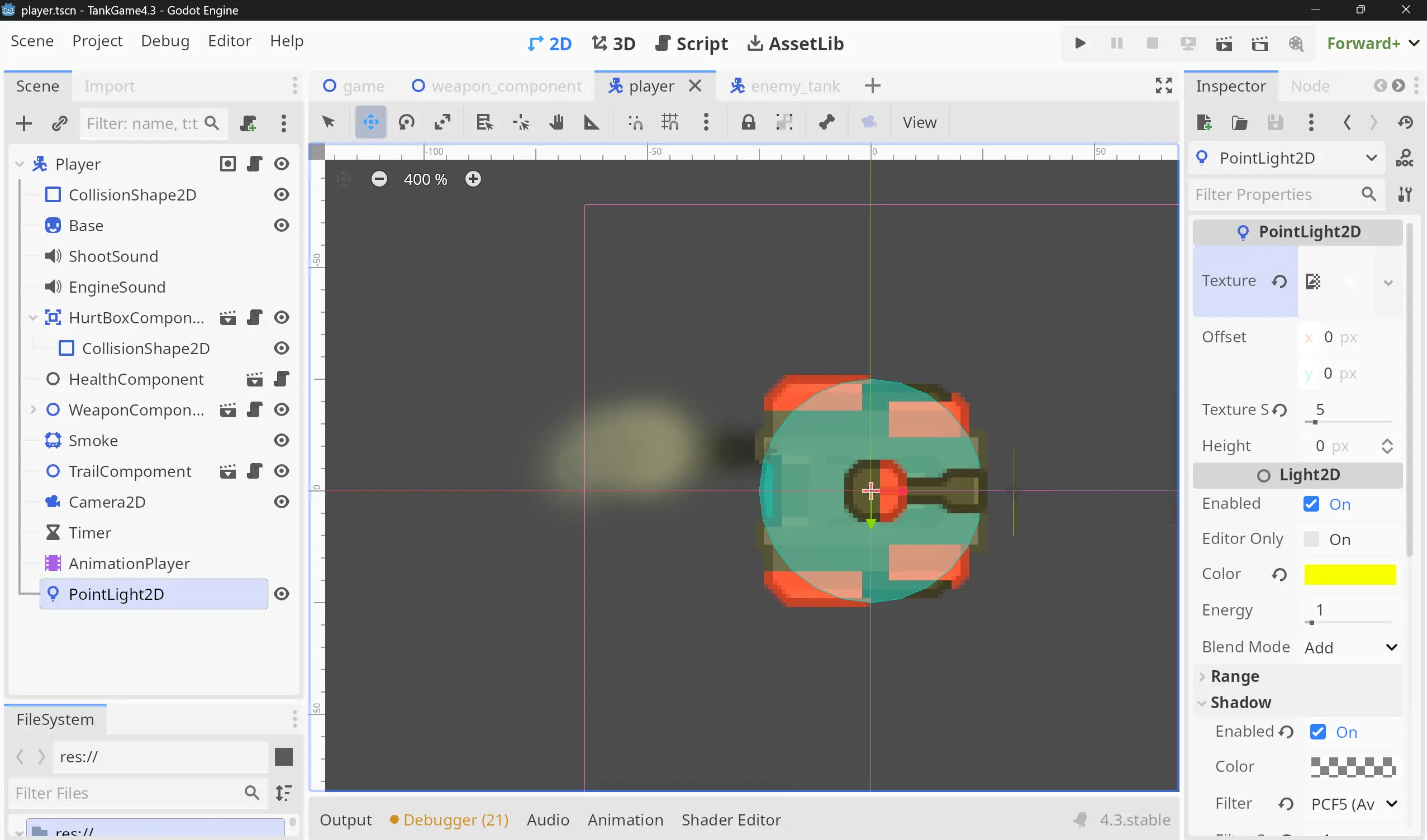Toggle Smart Snap in viewport toolbar

click(x=635, y=122)
